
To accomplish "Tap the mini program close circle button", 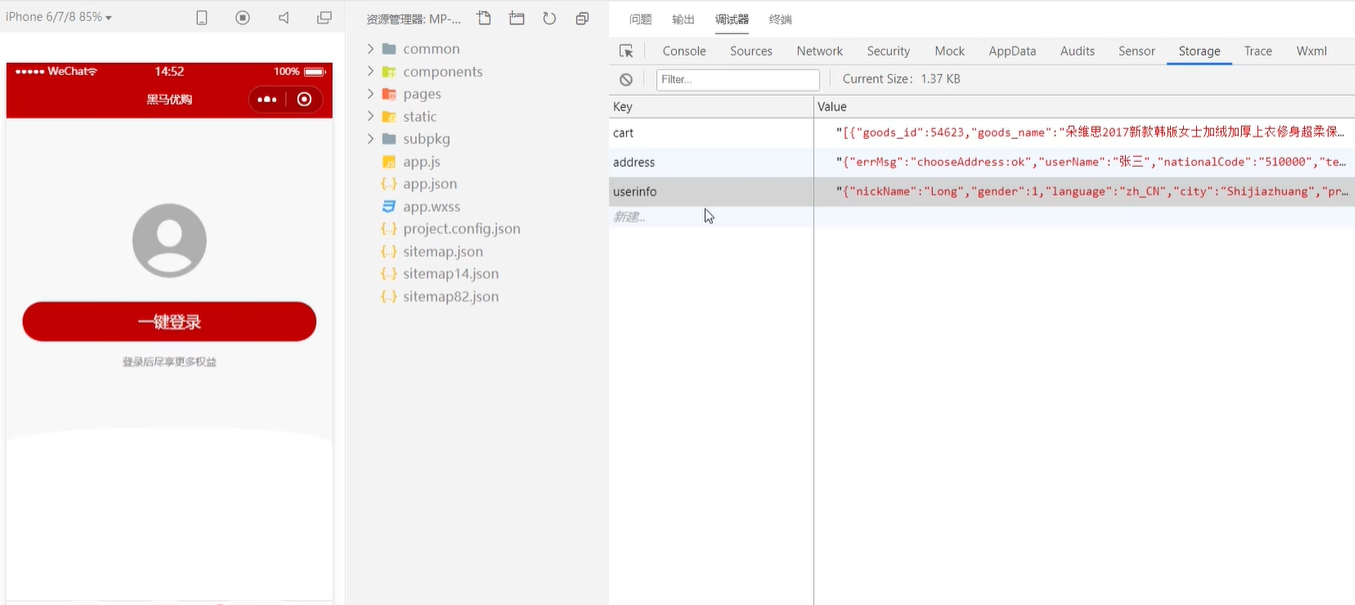I will [x=304, y=99].
